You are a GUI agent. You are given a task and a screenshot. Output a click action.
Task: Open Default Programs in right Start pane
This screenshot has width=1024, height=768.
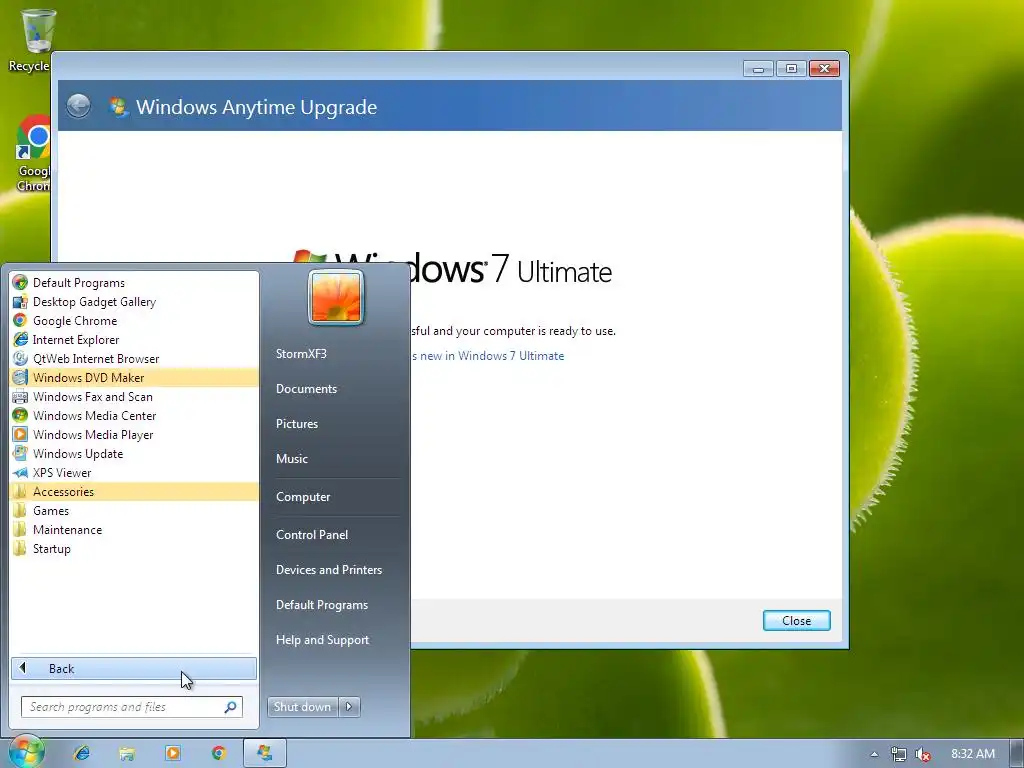(x=322, y=605)
